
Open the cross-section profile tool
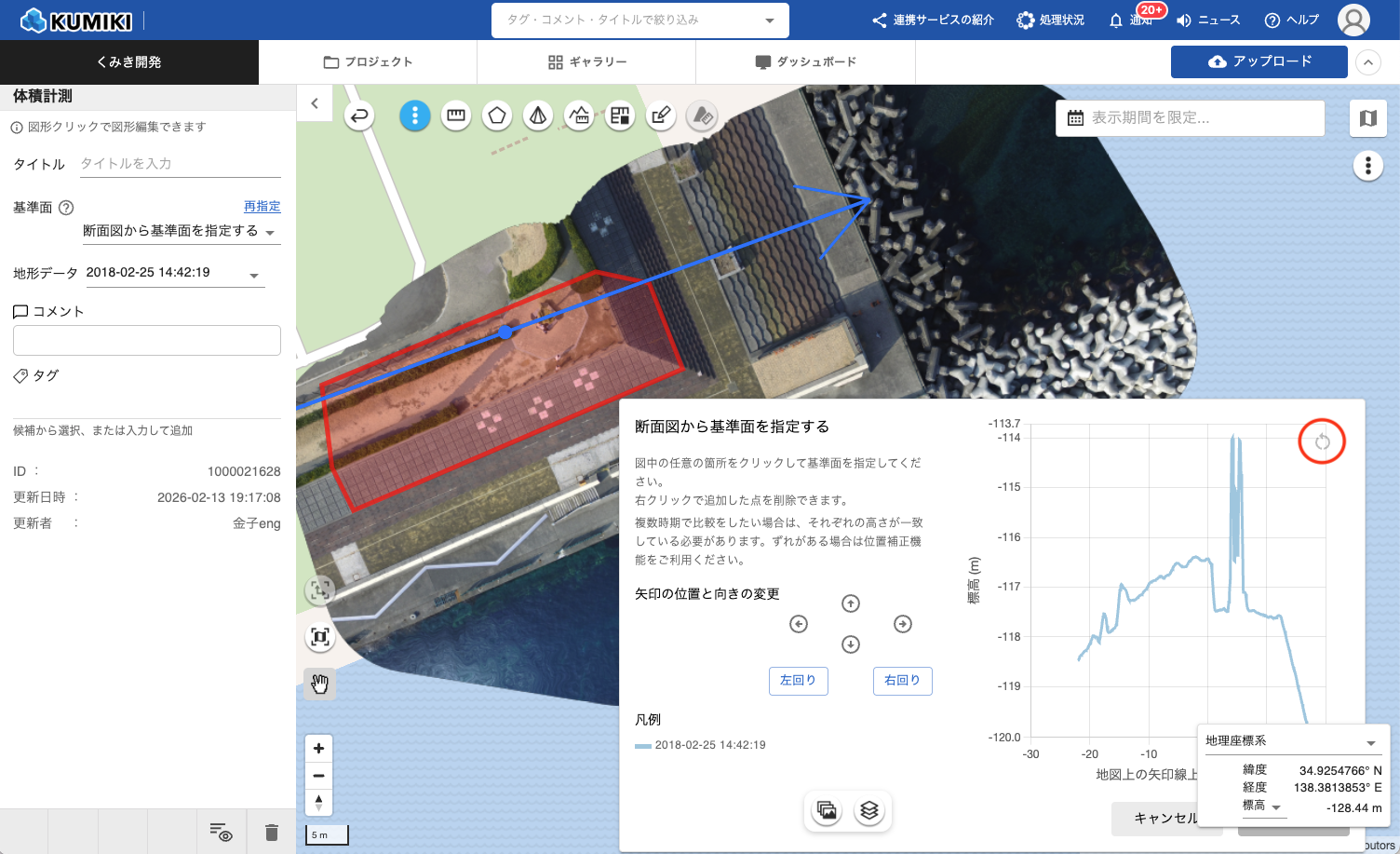click(579, 115)
